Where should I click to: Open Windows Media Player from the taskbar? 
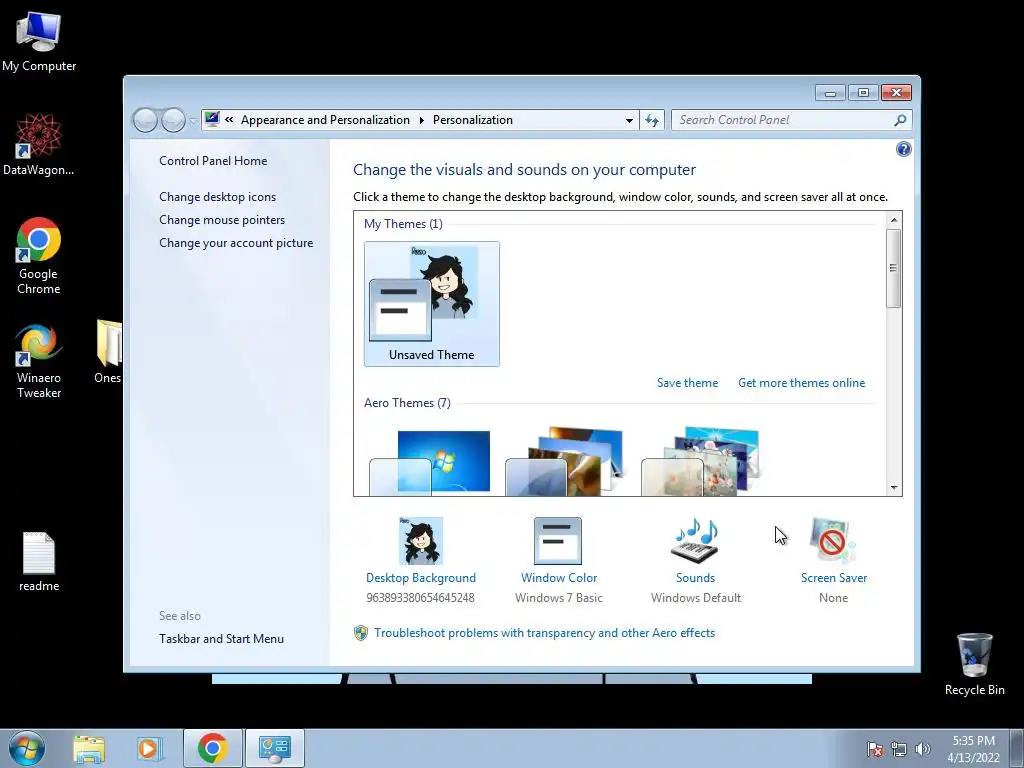tap(150, 748)
